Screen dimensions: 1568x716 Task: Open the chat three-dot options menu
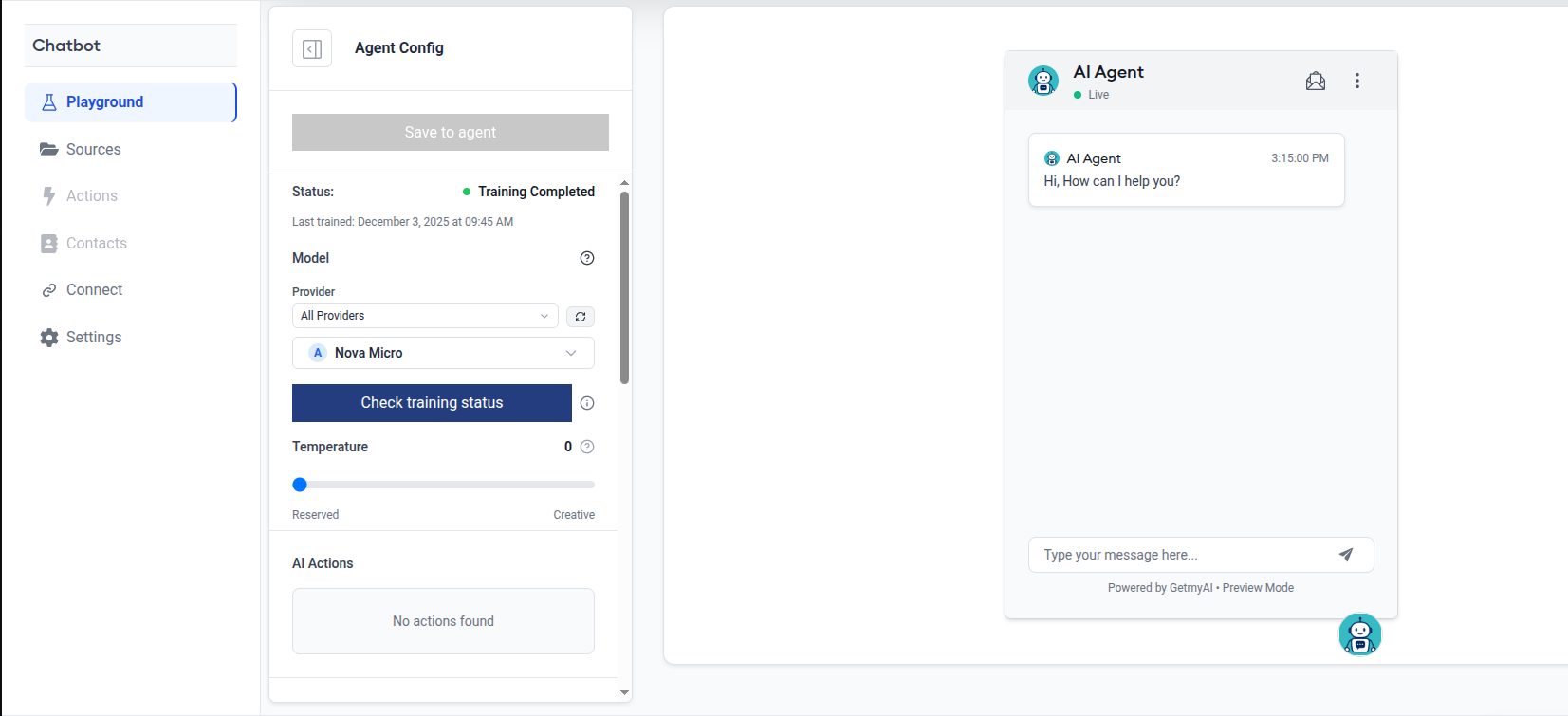1357,81
